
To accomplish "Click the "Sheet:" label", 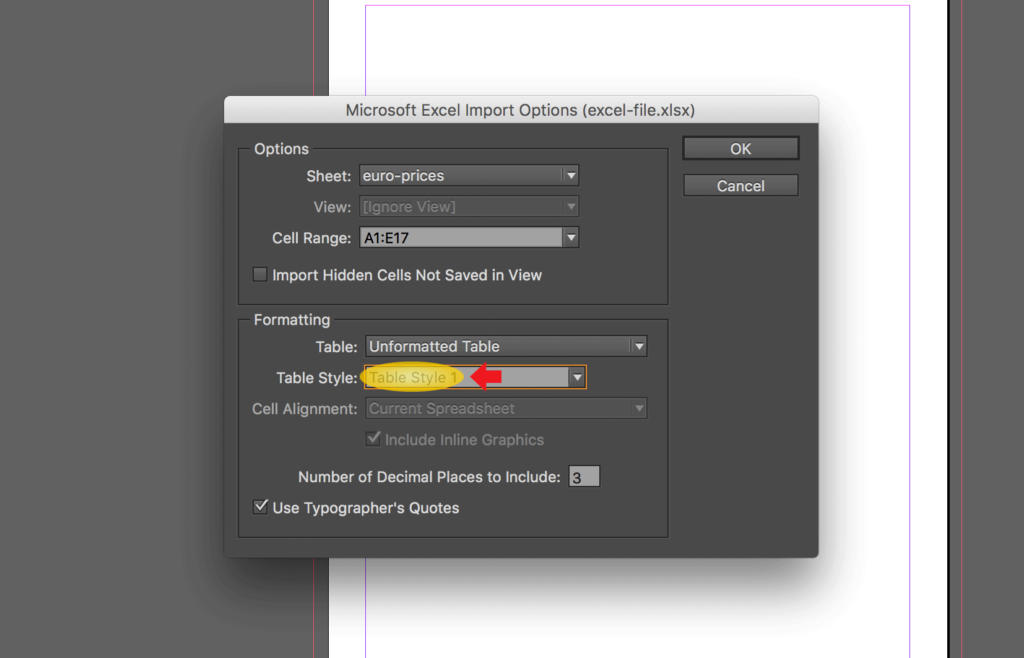I will 328,176.
